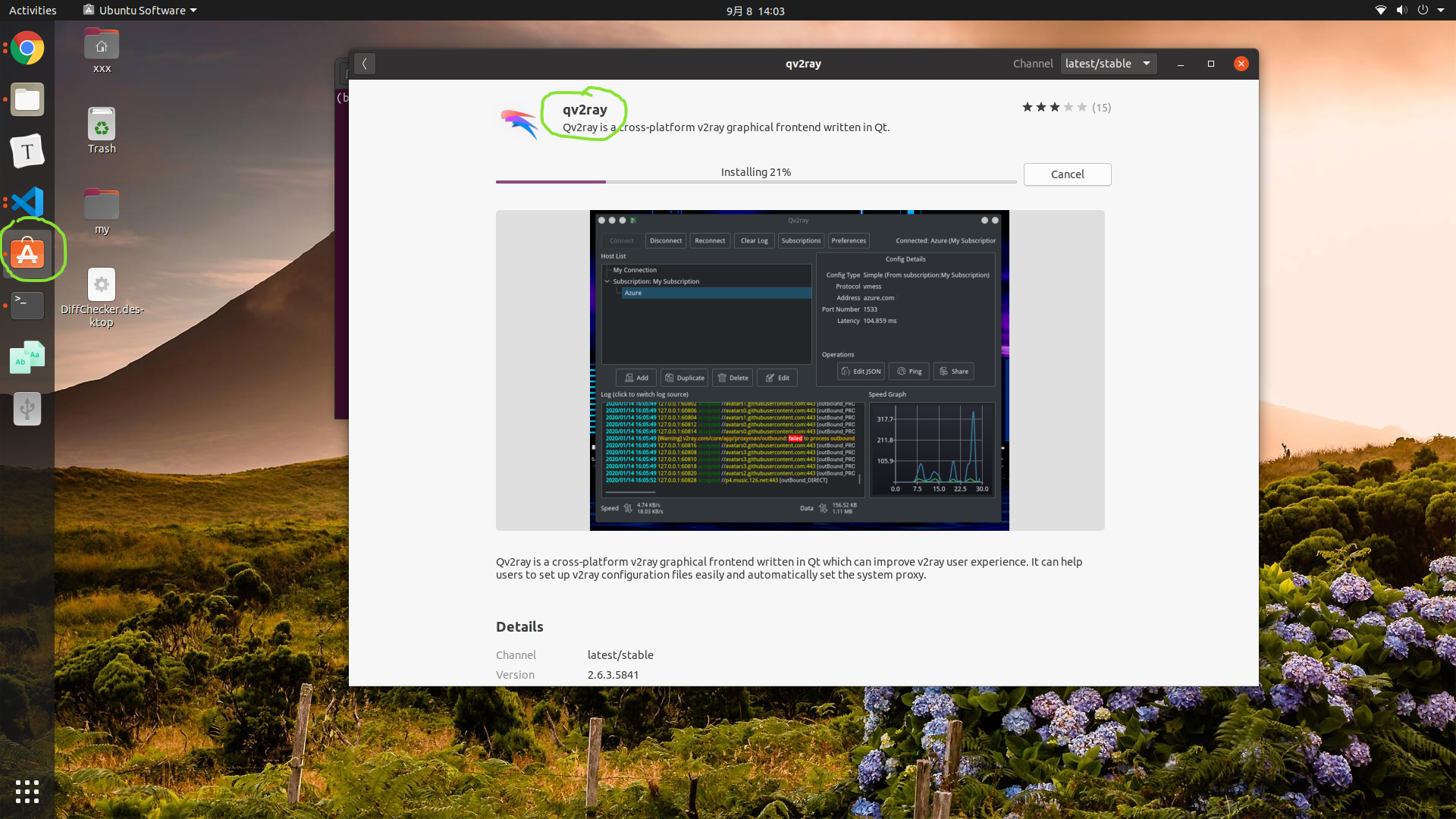Screen dimensions: 1456x819
Task: Open the Activities overview
Action: [32, 10]
